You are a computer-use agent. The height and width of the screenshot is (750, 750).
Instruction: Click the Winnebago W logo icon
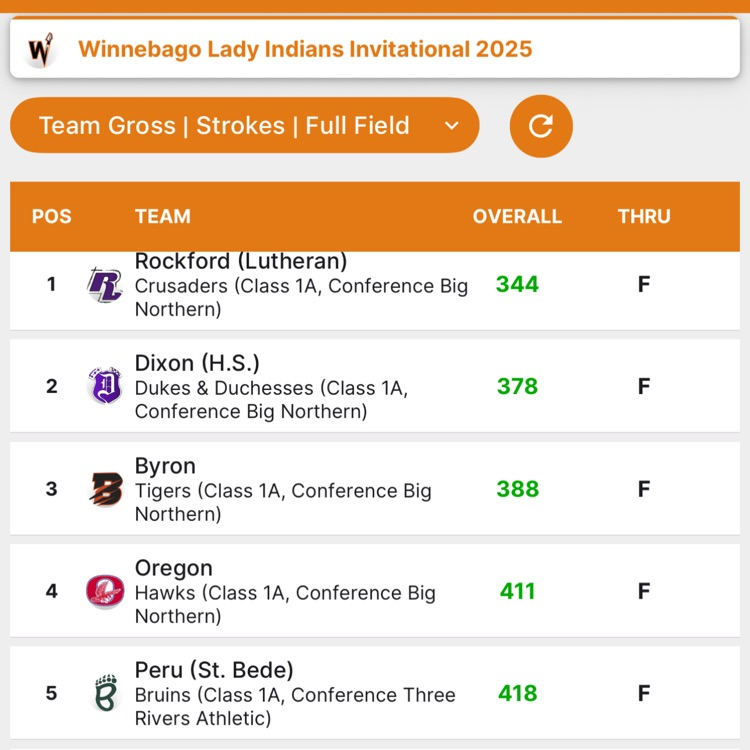point(41,49)
